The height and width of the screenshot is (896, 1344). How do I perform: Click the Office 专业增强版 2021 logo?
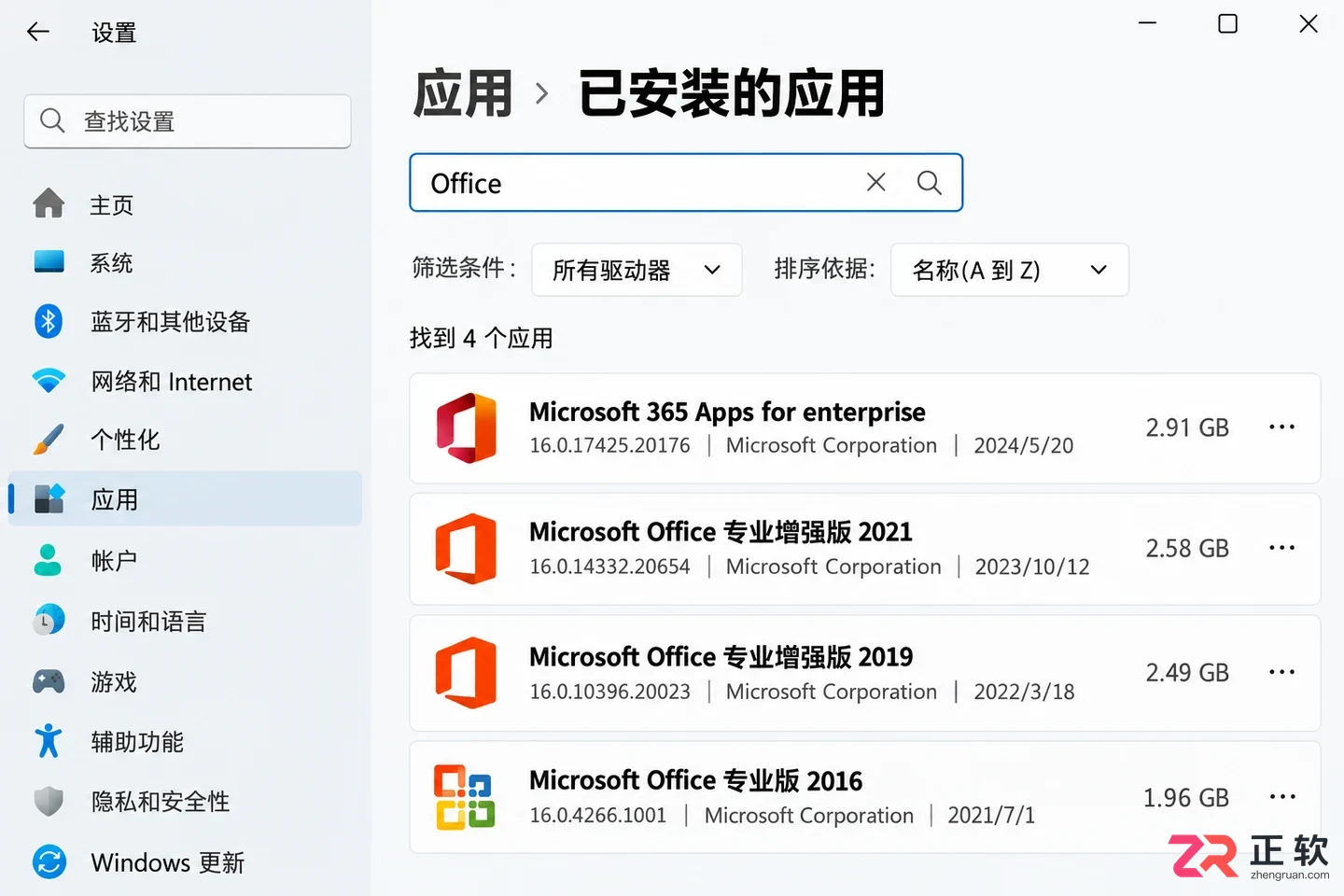click(466, 549)
